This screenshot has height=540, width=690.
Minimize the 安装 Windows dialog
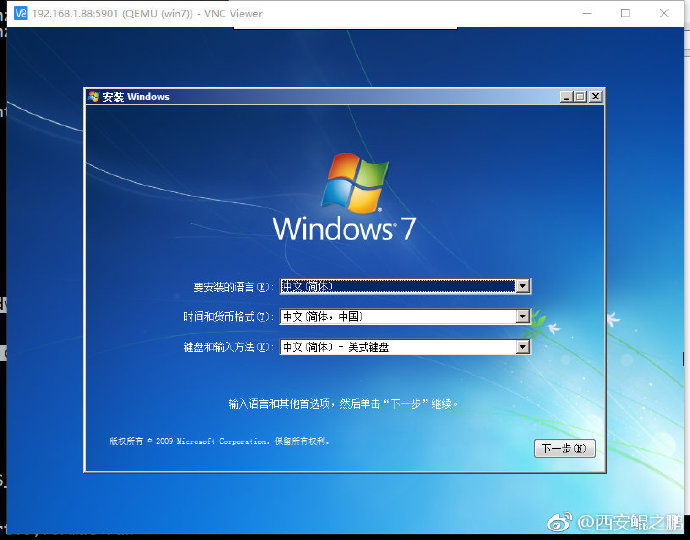coord(566,96)
